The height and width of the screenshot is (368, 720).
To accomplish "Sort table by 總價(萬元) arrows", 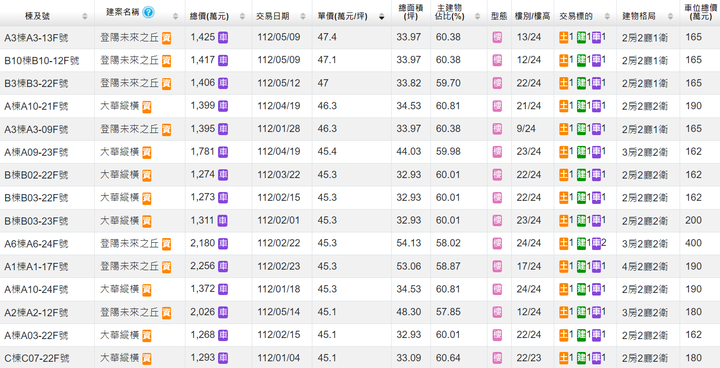I will (242, 17).
